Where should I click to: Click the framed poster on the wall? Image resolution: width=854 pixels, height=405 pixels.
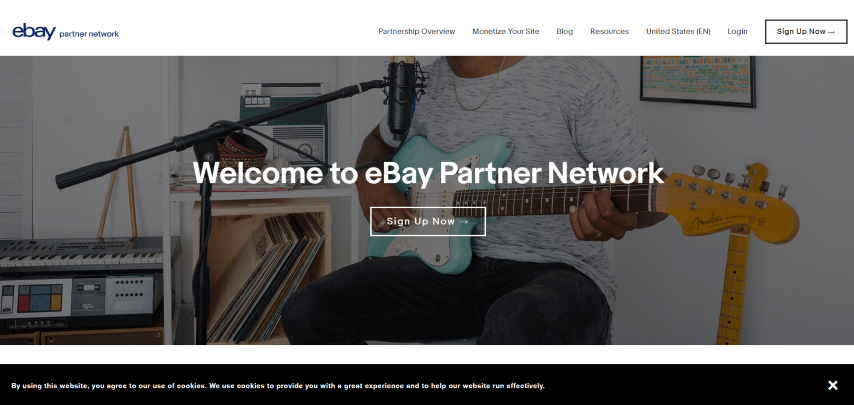[x=698, y=81]
